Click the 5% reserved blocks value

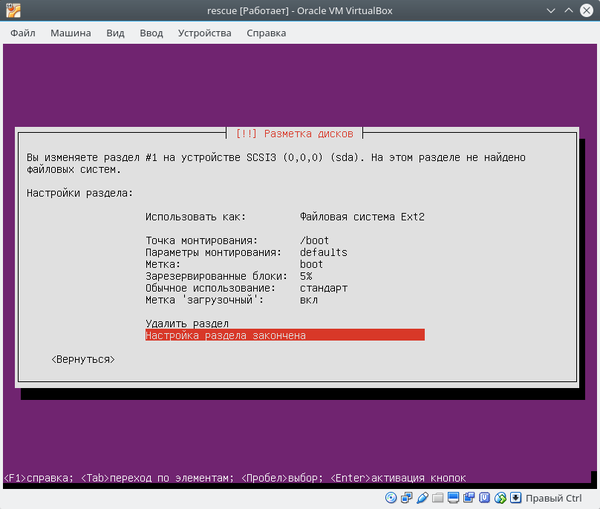point(306,276)
